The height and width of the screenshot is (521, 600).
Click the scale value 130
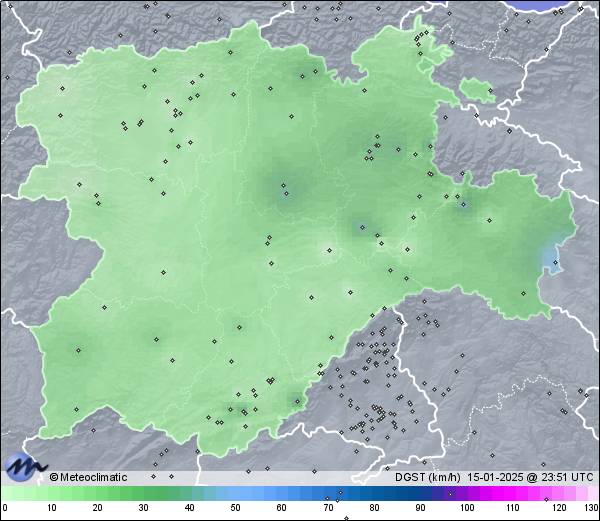click(x=592, y=508)
